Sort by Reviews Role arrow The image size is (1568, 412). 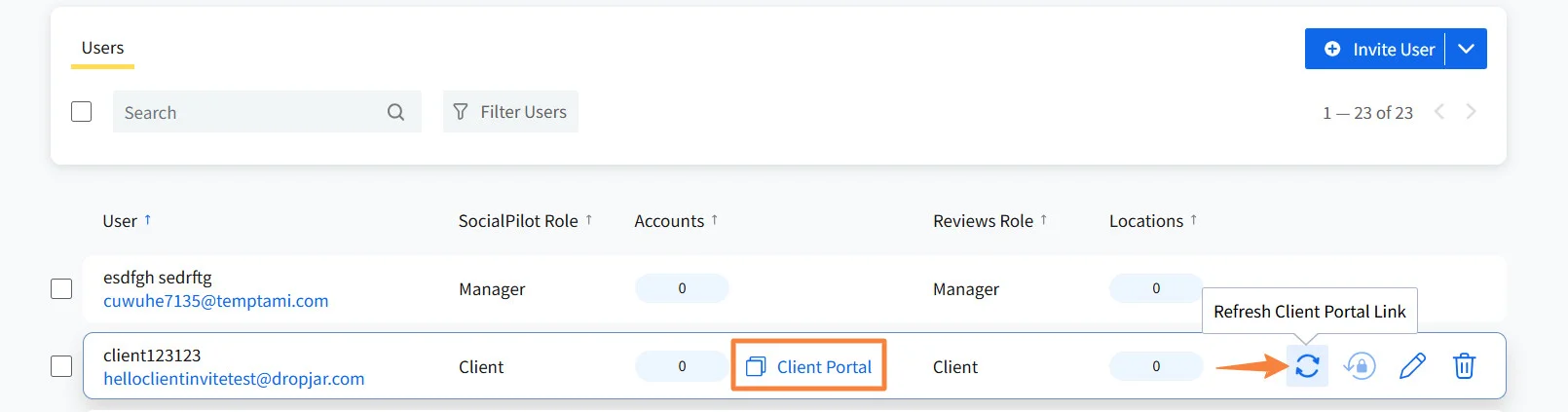pyautogui.click(x=1043, y=220)
